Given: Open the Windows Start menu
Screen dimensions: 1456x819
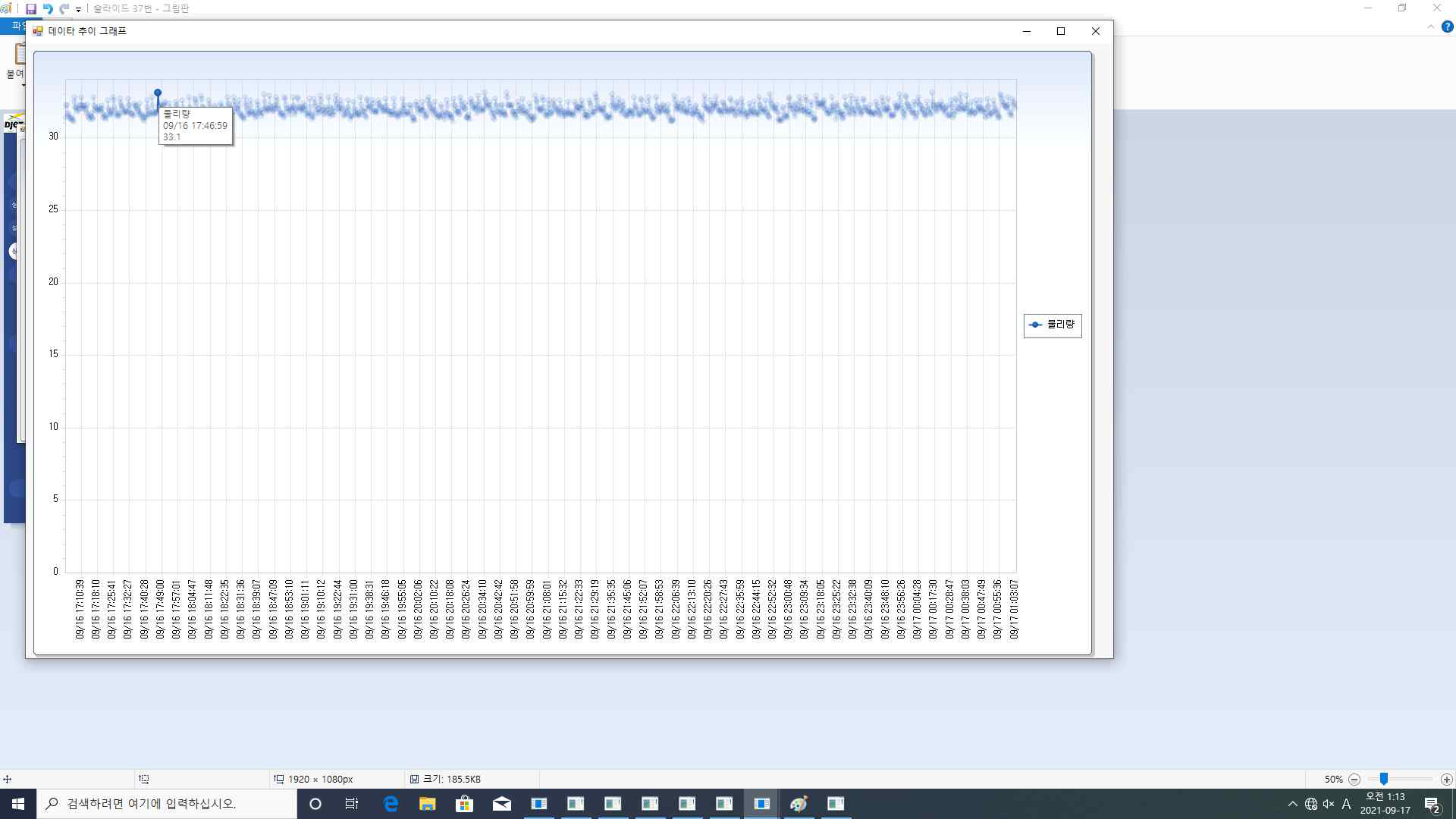Looking at the screenshot, I should (x=18, y=804).
